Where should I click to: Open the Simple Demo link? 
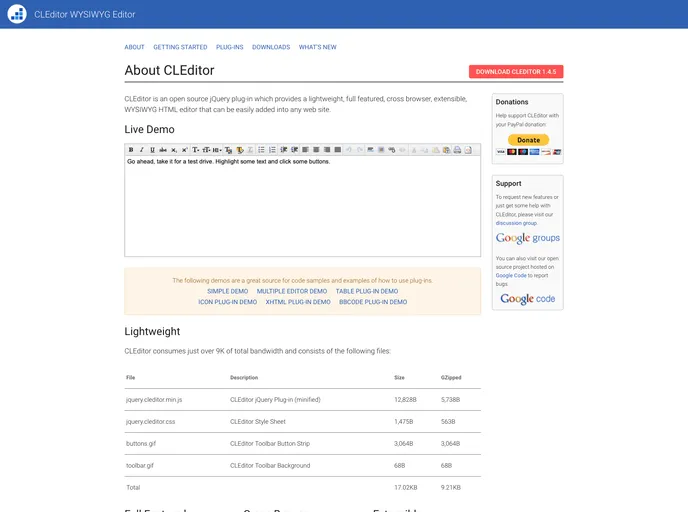coord(228,291)
